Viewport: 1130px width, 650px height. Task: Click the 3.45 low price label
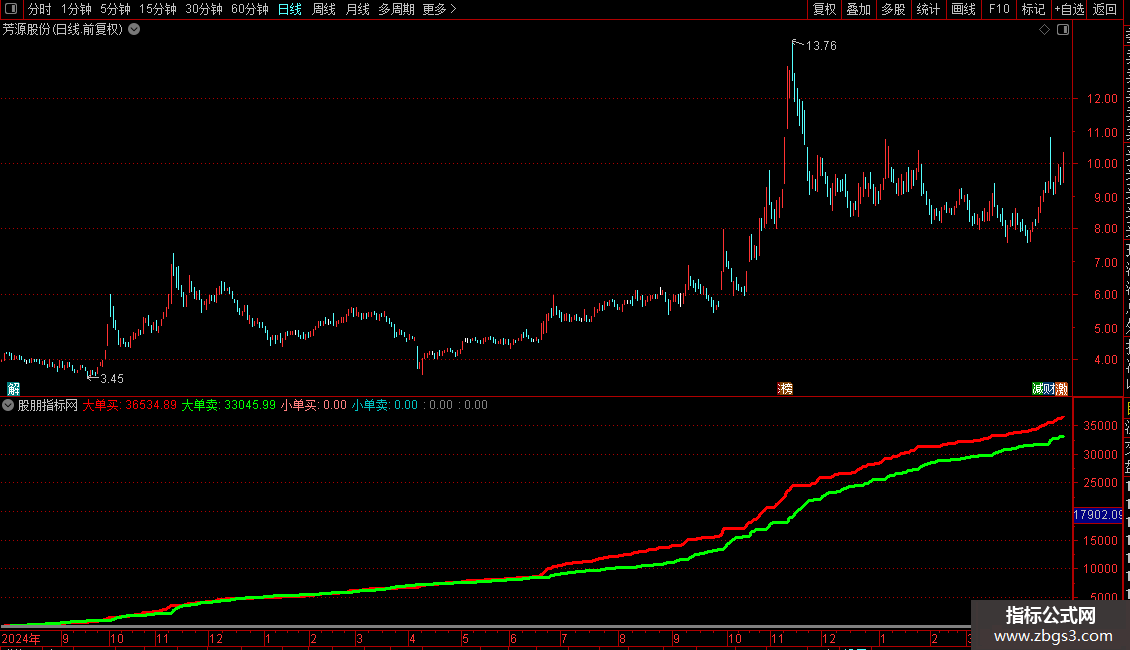click(x=112, y=378)
